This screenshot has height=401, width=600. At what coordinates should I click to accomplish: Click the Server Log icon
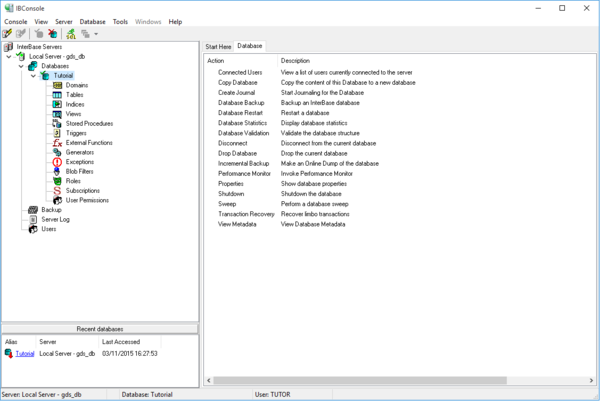(33, 219)
